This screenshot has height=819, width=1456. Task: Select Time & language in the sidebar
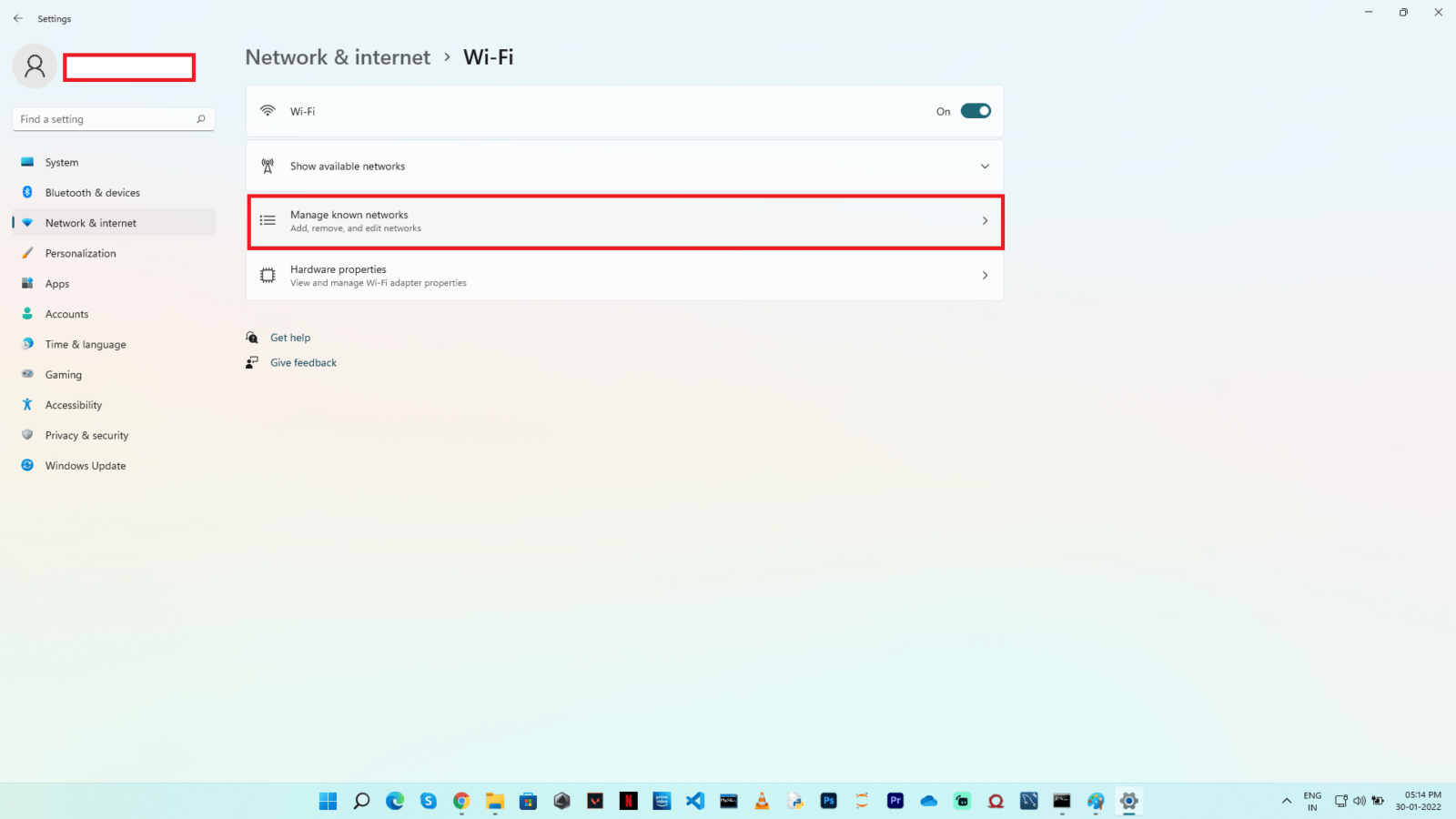(x=27, y=344)
